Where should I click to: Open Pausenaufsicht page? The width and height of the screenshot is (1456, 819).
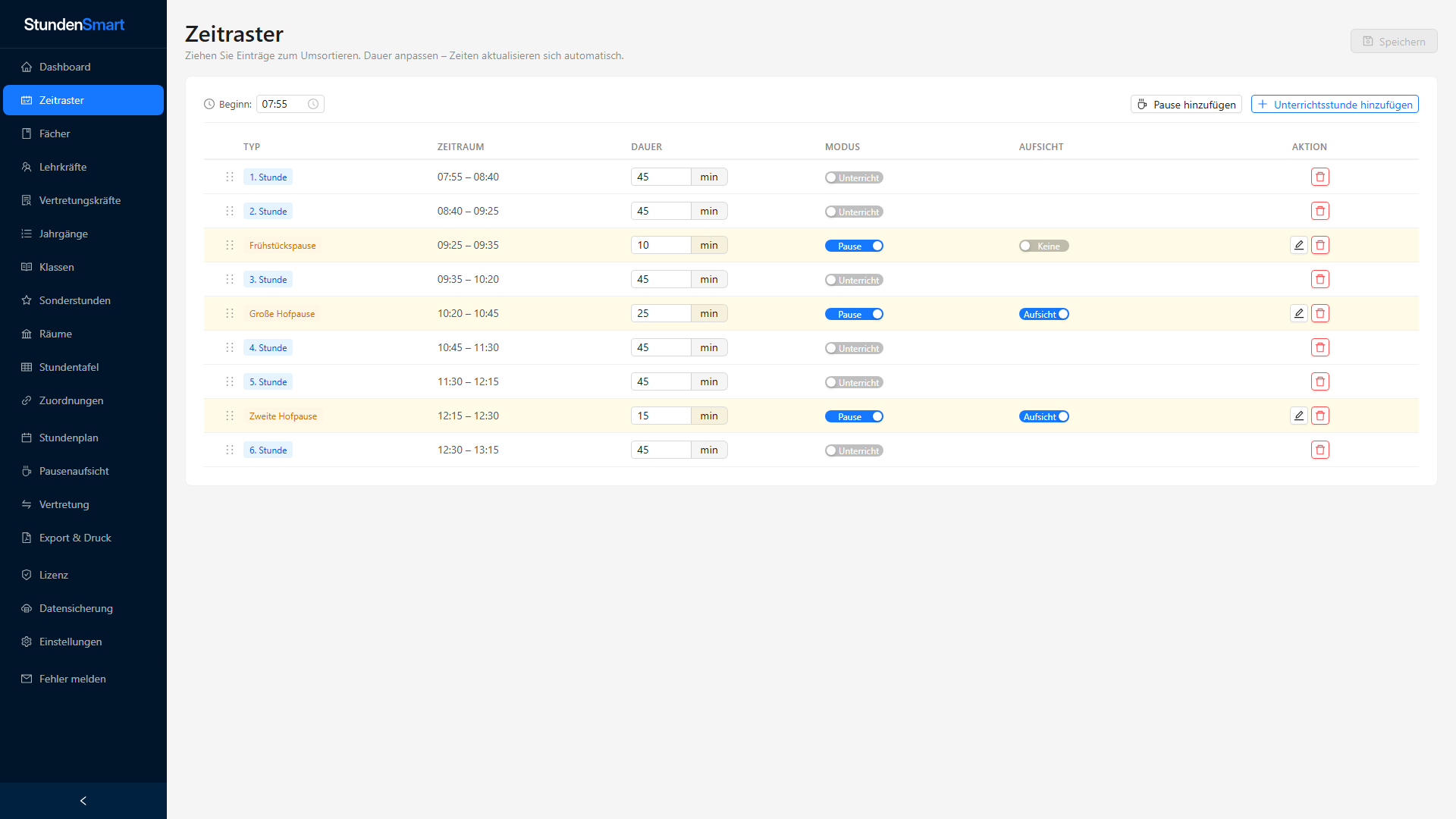83,471
